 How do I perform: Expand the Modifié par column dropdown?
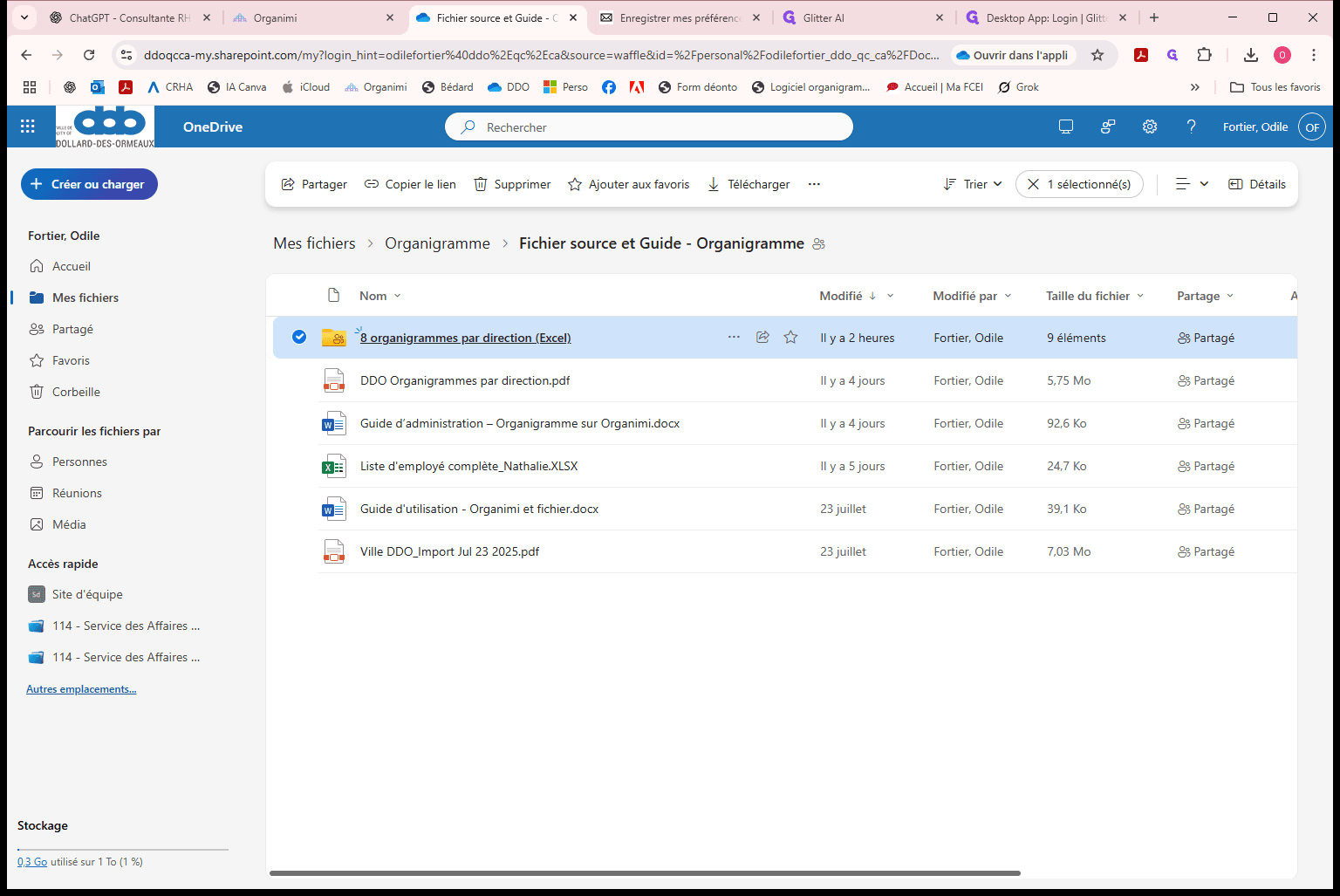click(x=1008, y=296)
